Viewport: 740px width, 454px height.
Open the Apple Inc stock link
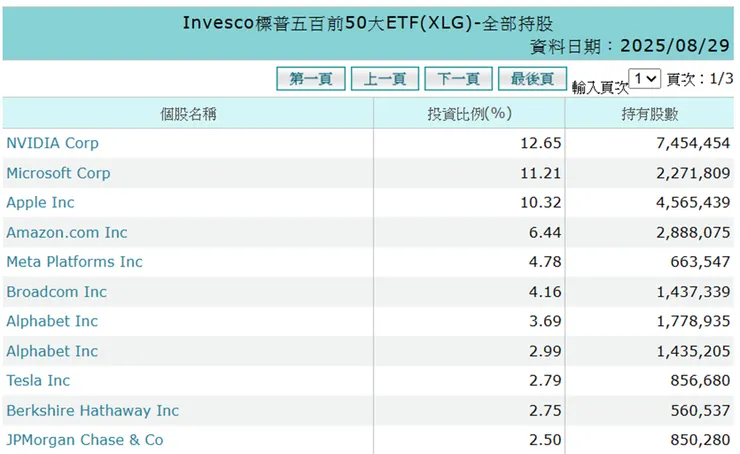(40, 202)
